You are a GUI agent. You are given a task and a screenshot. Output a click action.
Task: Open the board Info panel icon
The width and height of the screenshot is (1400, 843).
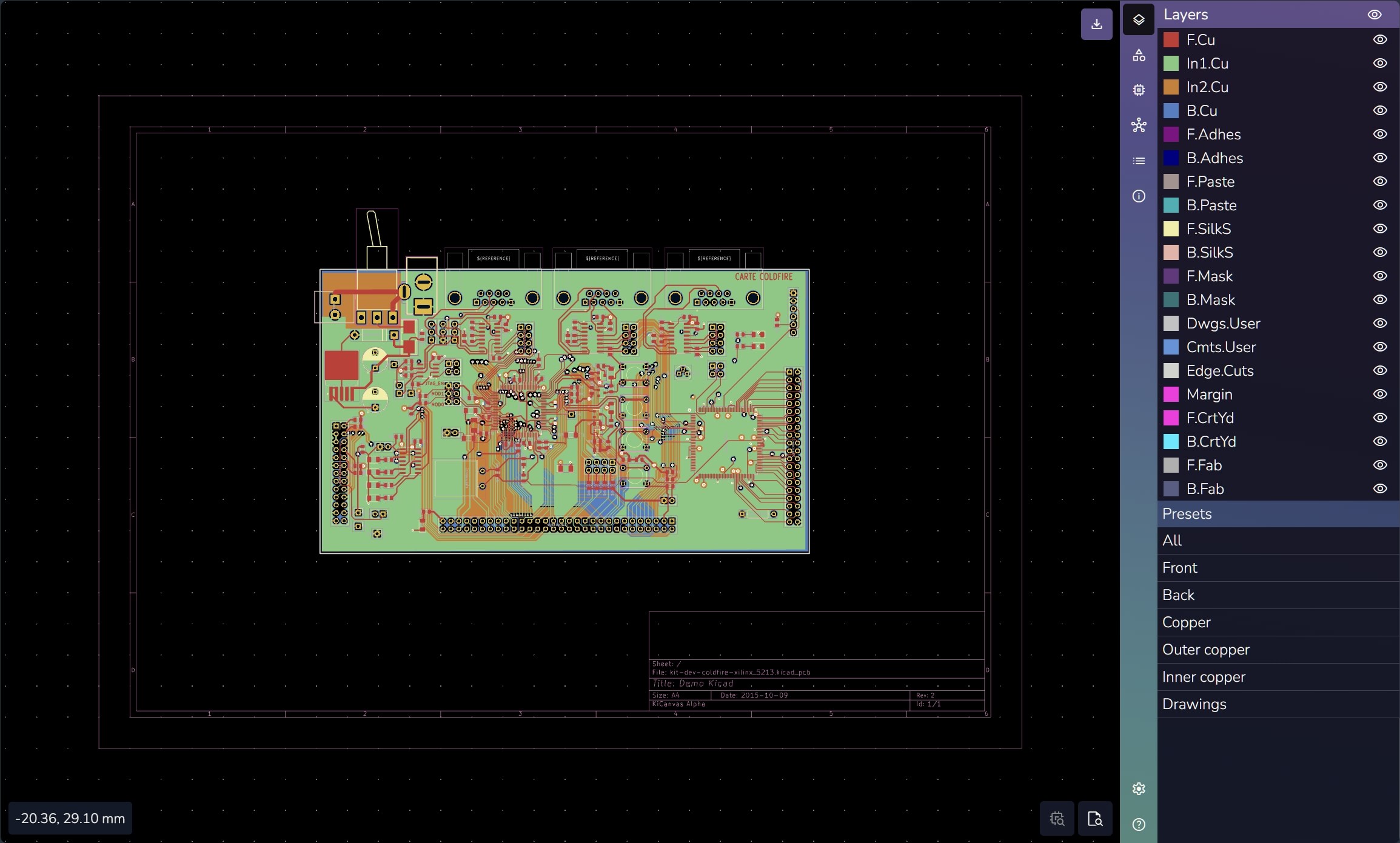(x=1139, y=196)
